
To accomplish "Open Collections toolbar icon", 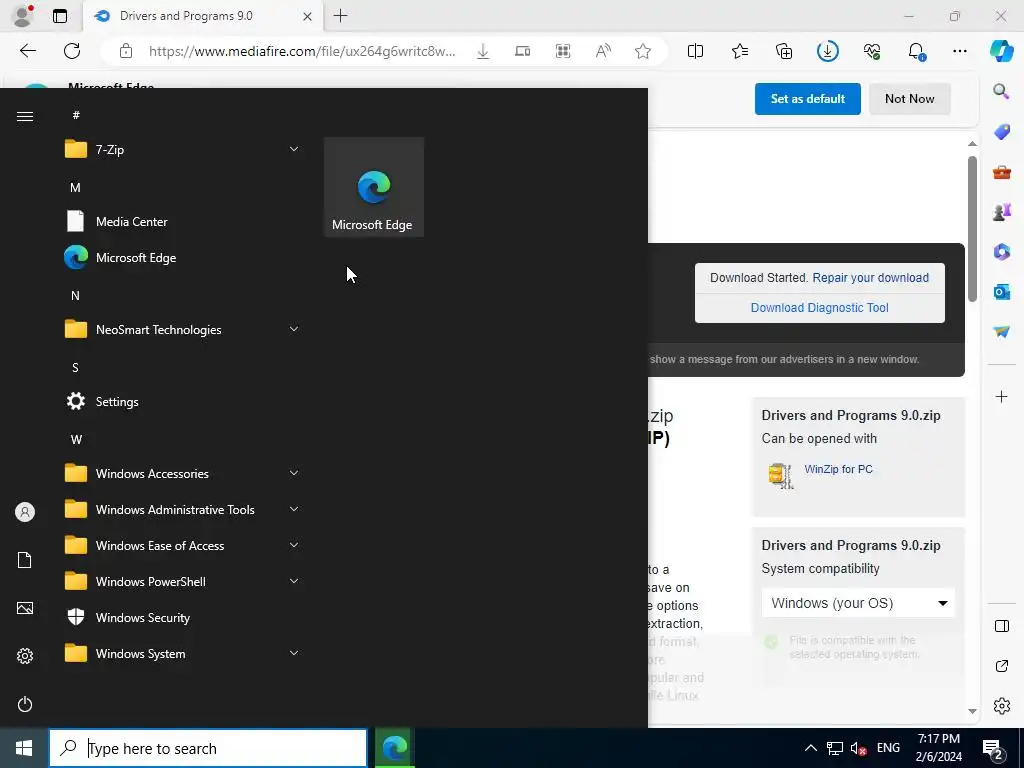I will click(x=784, y=51).
